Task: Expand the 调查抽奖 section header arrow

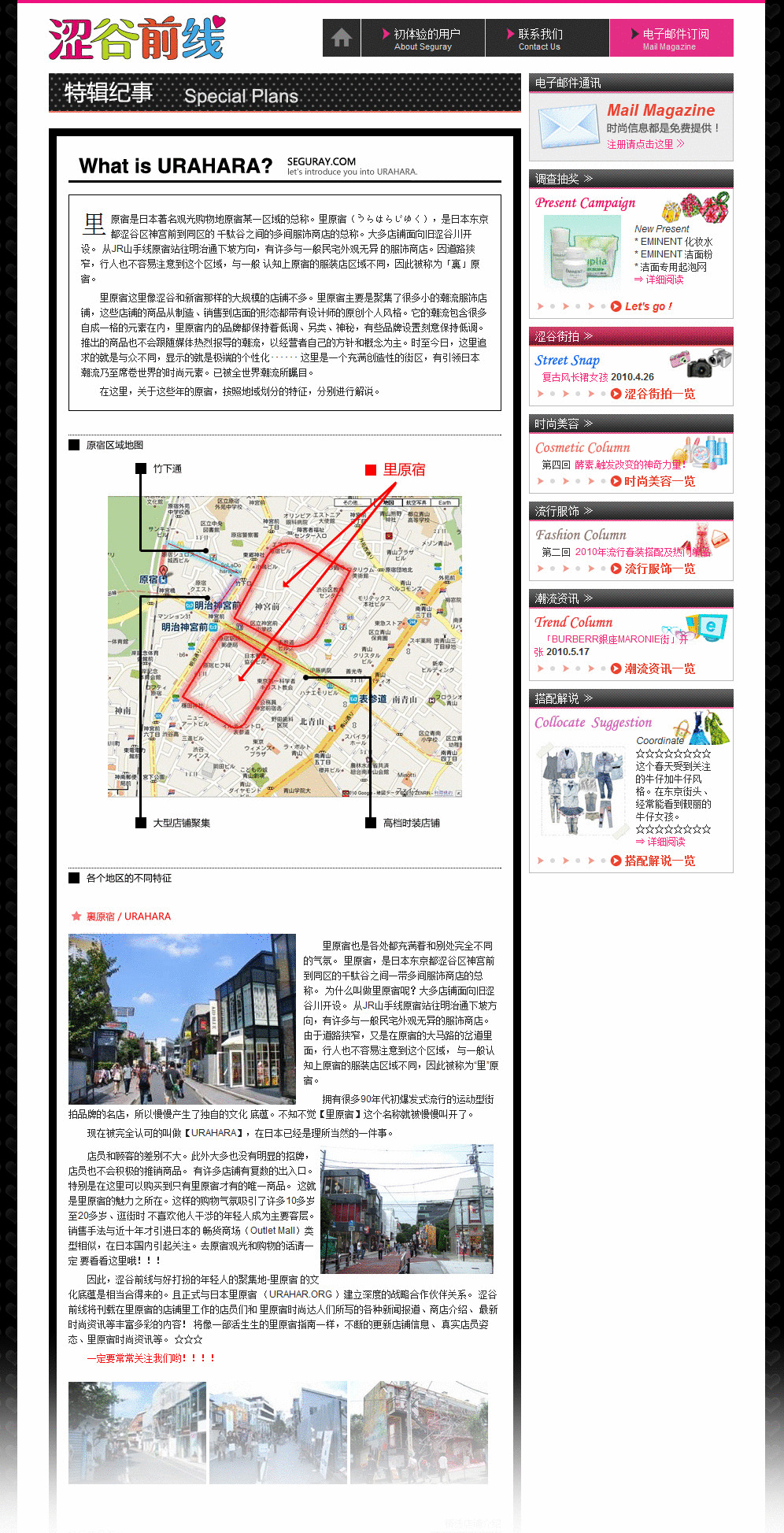Action: [x=588, y=179]
